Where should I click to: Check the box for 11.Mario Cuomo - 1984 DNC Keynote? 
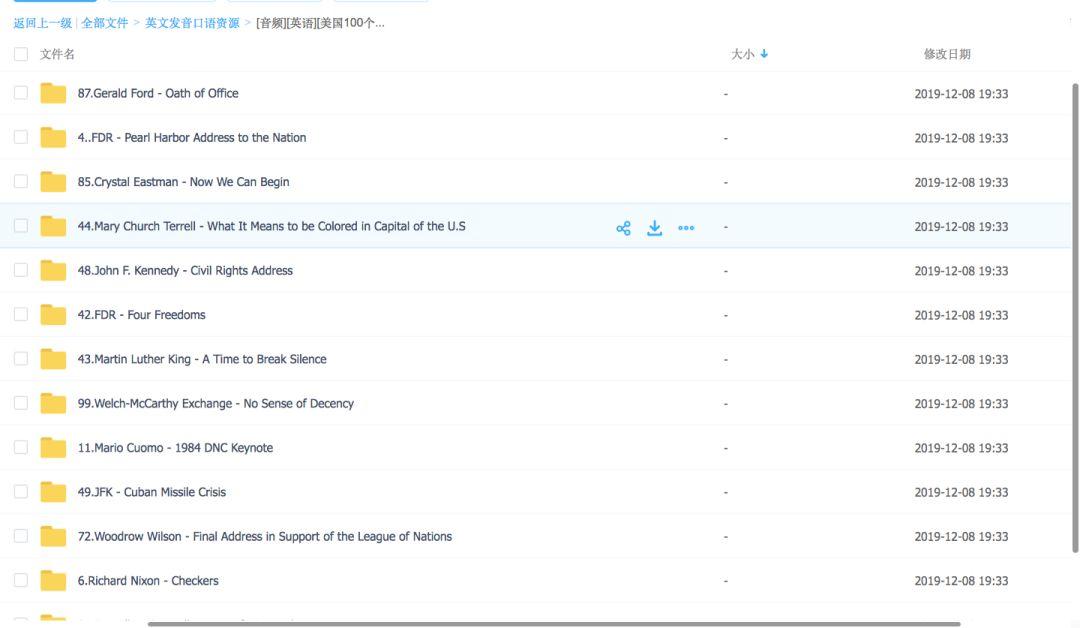pyautogui.click(x=21, y=447)
